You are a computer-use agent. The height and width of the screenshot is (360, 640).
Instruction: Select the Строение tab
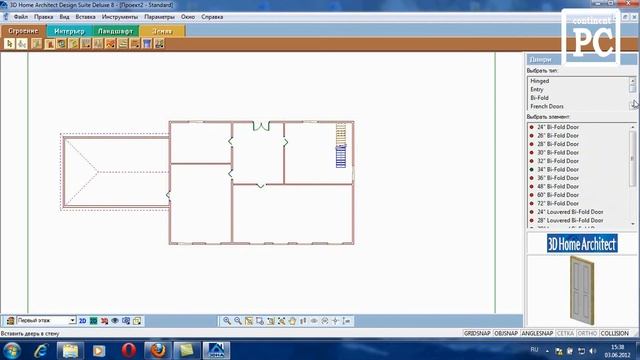(x=23, y=31)
